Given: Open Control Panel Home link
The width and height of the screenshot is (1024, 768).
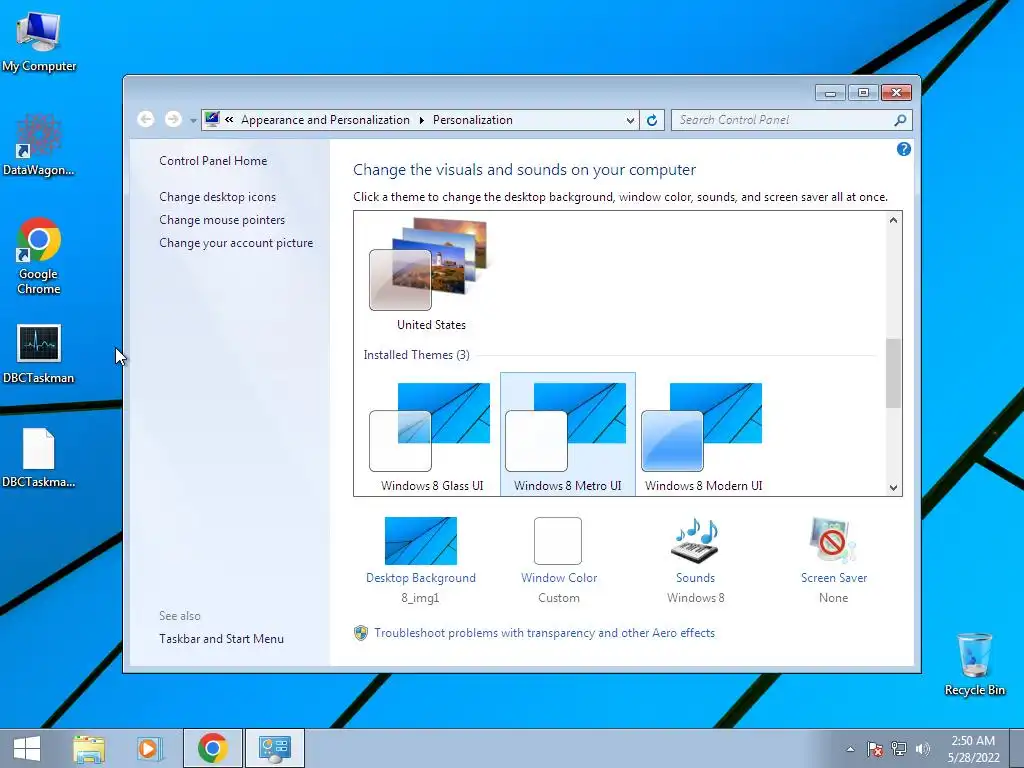Looking at the screenshot, I should click(x=213, y=161).
